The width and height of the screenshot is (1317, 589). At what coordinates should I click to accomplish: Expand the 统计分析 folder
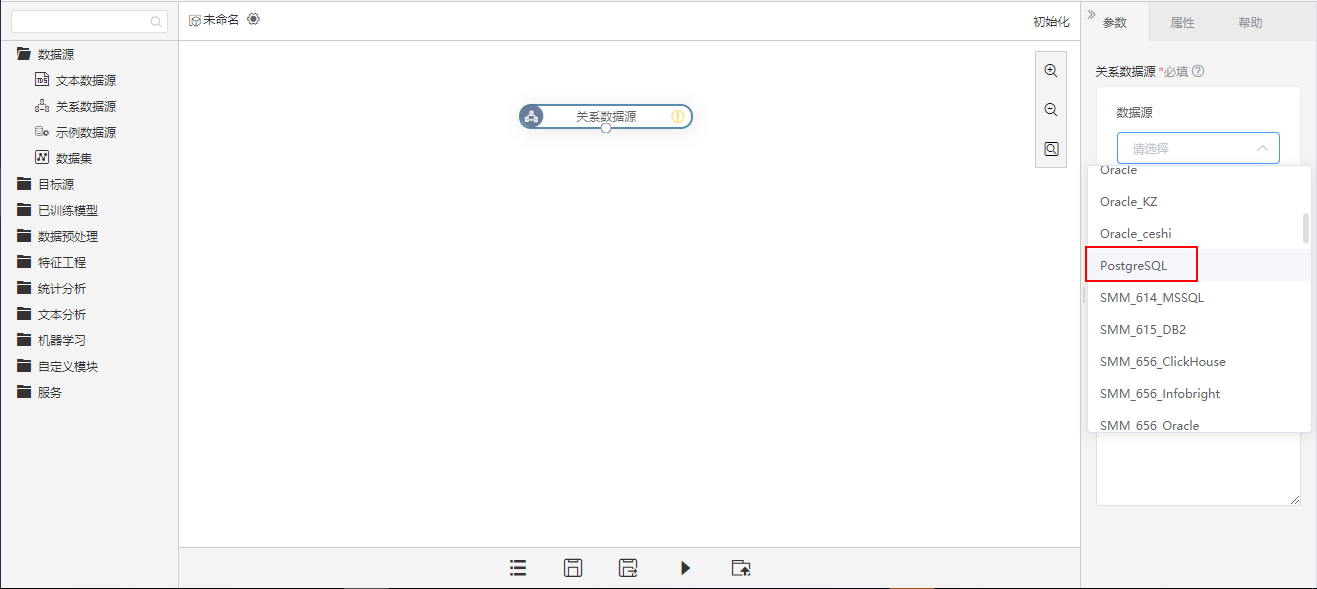tap(24, 288)
